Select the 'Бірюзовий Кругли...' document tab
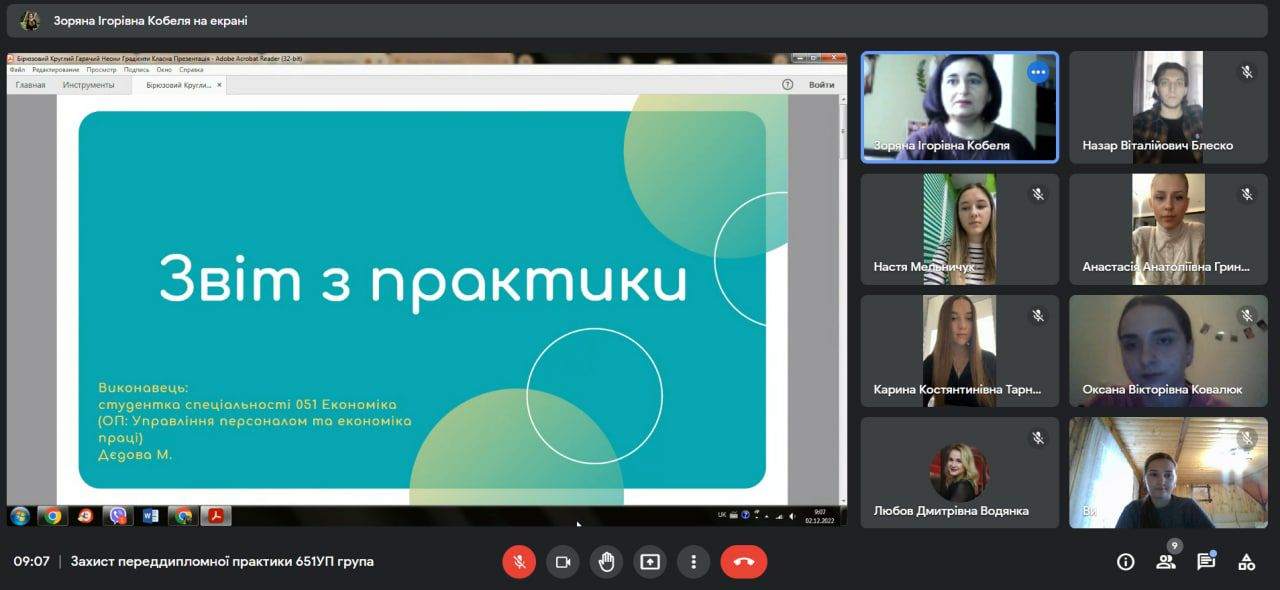The height and width of the screenshot is (590, 1280). (x=178, y=85)
